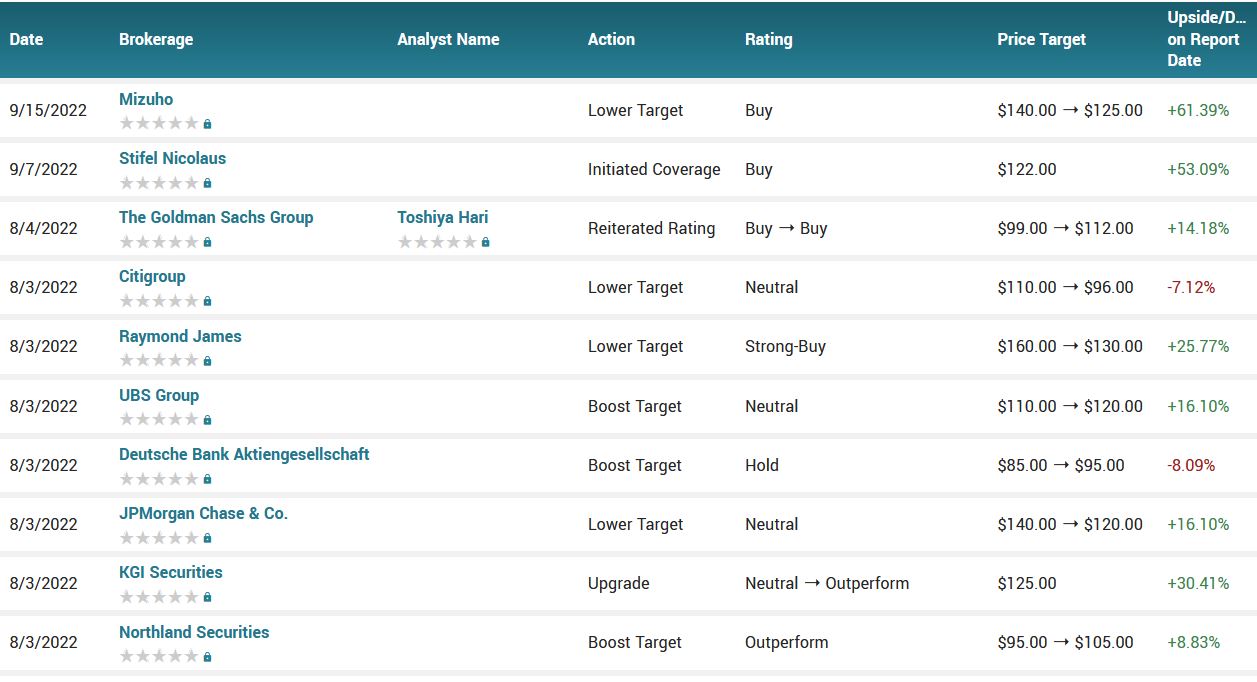Open the KGI Securities brokerage link

171,572
